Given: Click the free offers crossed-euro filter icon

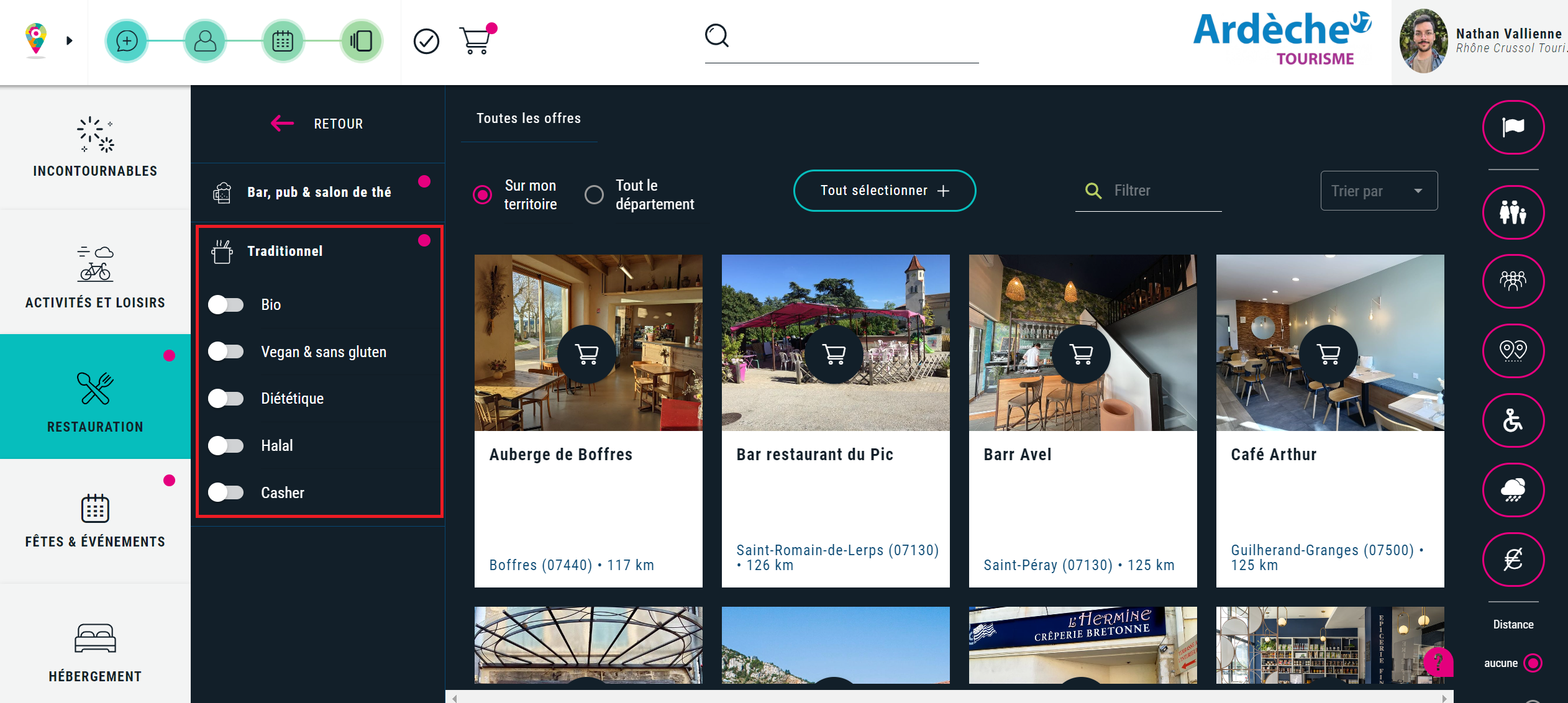Looking at the screenshot, I should pyautogui.click(x=1514, y=560).
